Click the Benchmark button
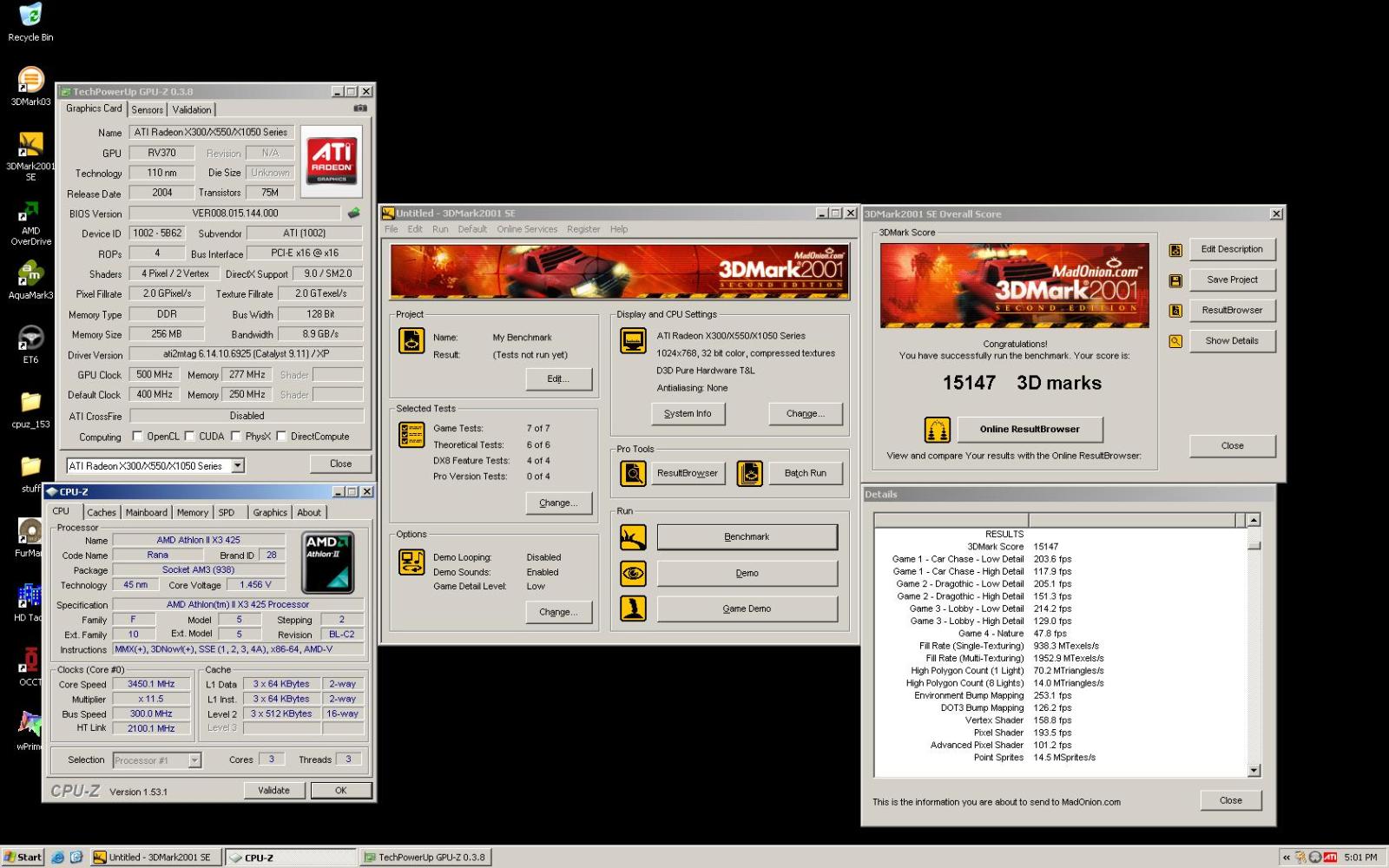This screenshot has height=868, width=1389. 747,537
